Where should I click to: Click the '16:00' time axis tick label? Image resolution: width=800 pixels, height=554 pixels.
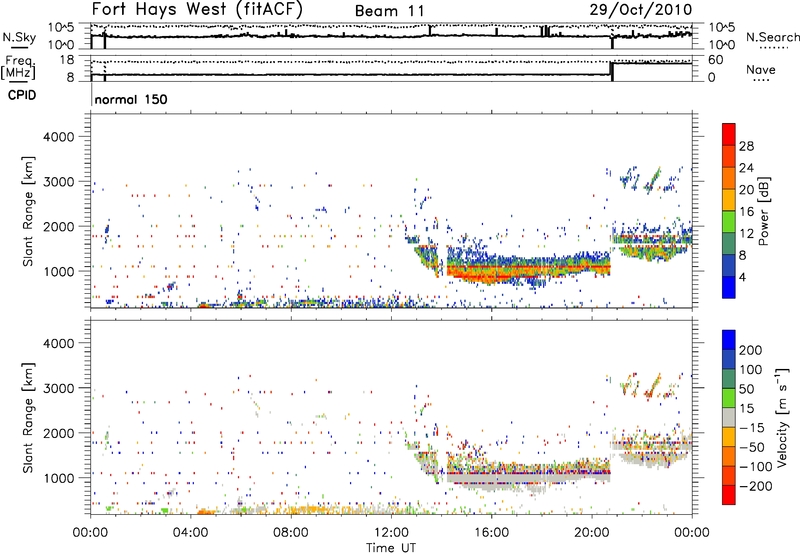click(491, 533)
